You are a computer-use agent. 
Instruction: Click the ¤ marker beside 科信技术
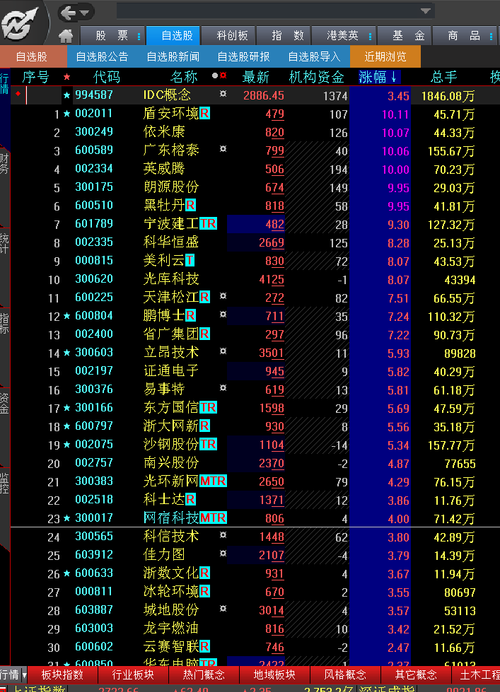(x=223, y=535)
